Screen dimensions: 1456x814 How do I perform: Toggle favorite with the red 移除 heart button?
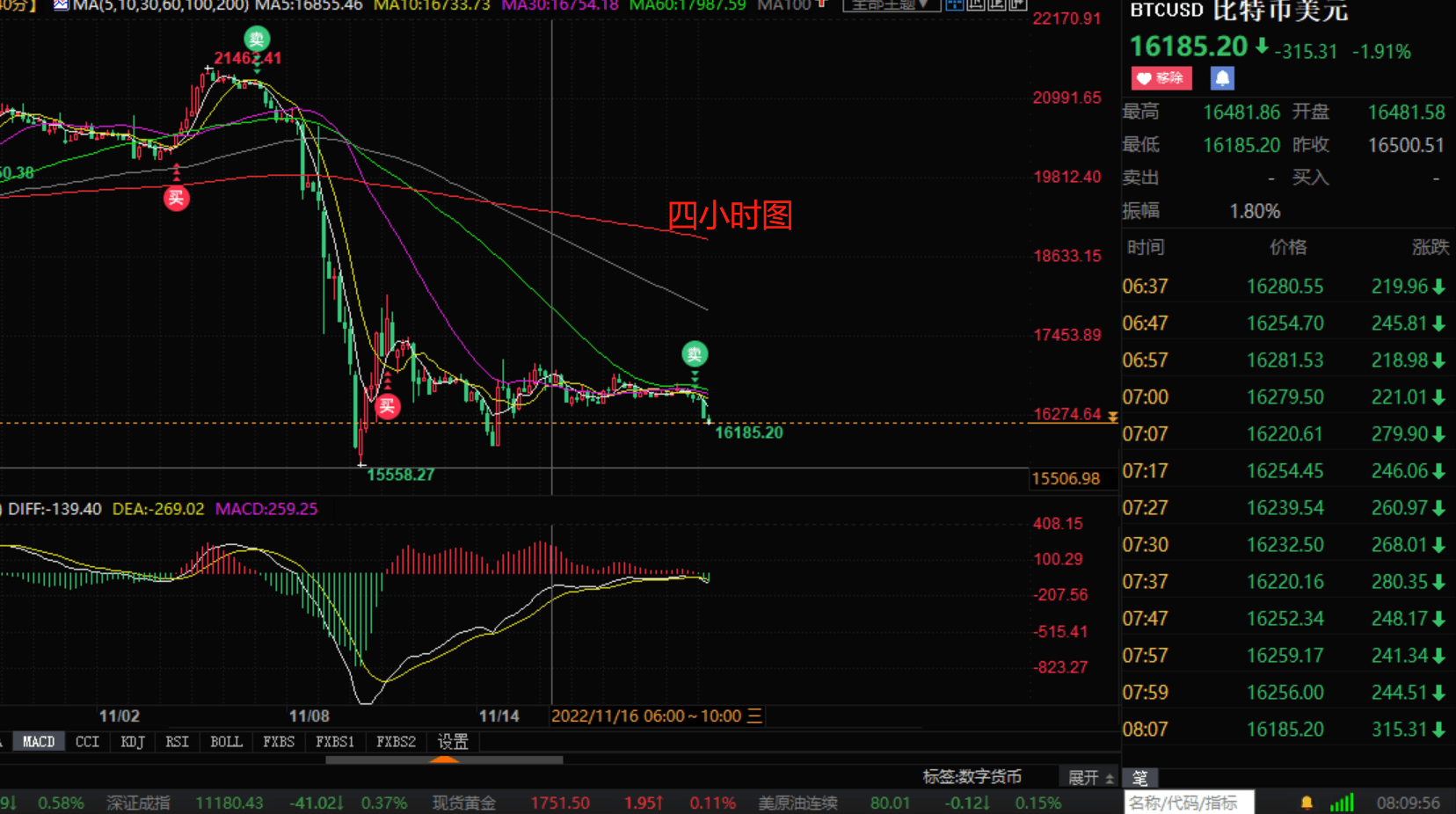[1161, 78]
